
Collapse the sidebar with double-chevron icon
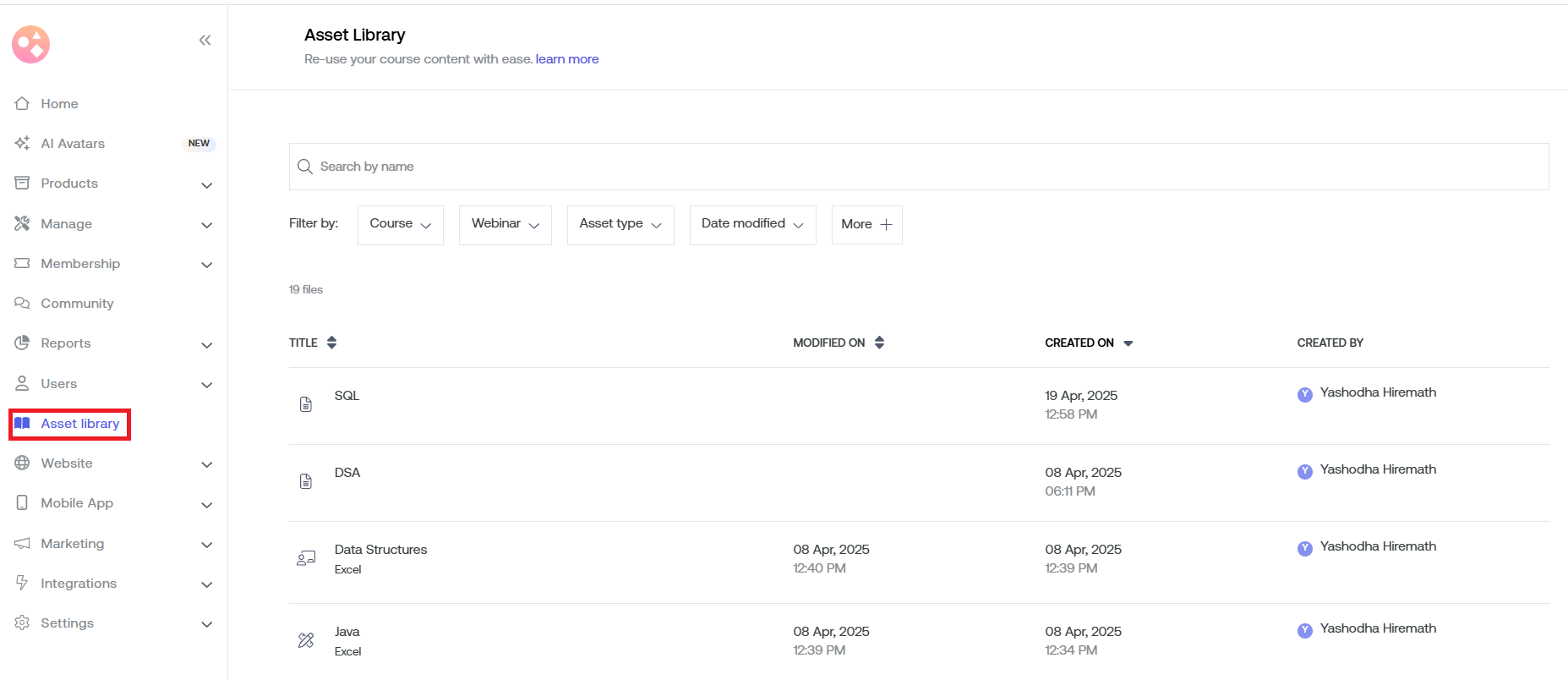pos(205,41)
